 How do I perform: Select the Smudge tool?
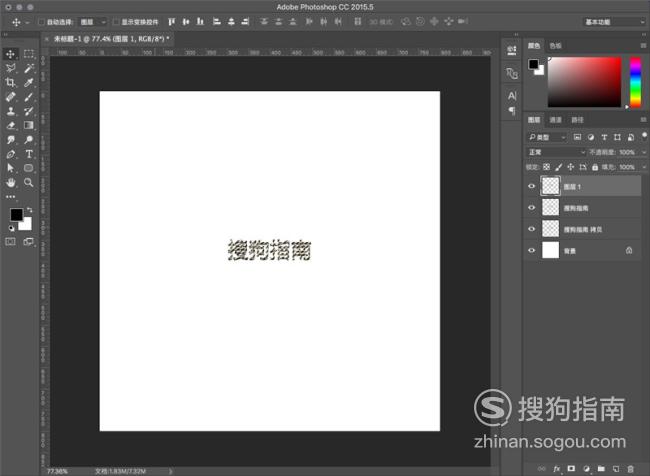(x=11, y=140)
